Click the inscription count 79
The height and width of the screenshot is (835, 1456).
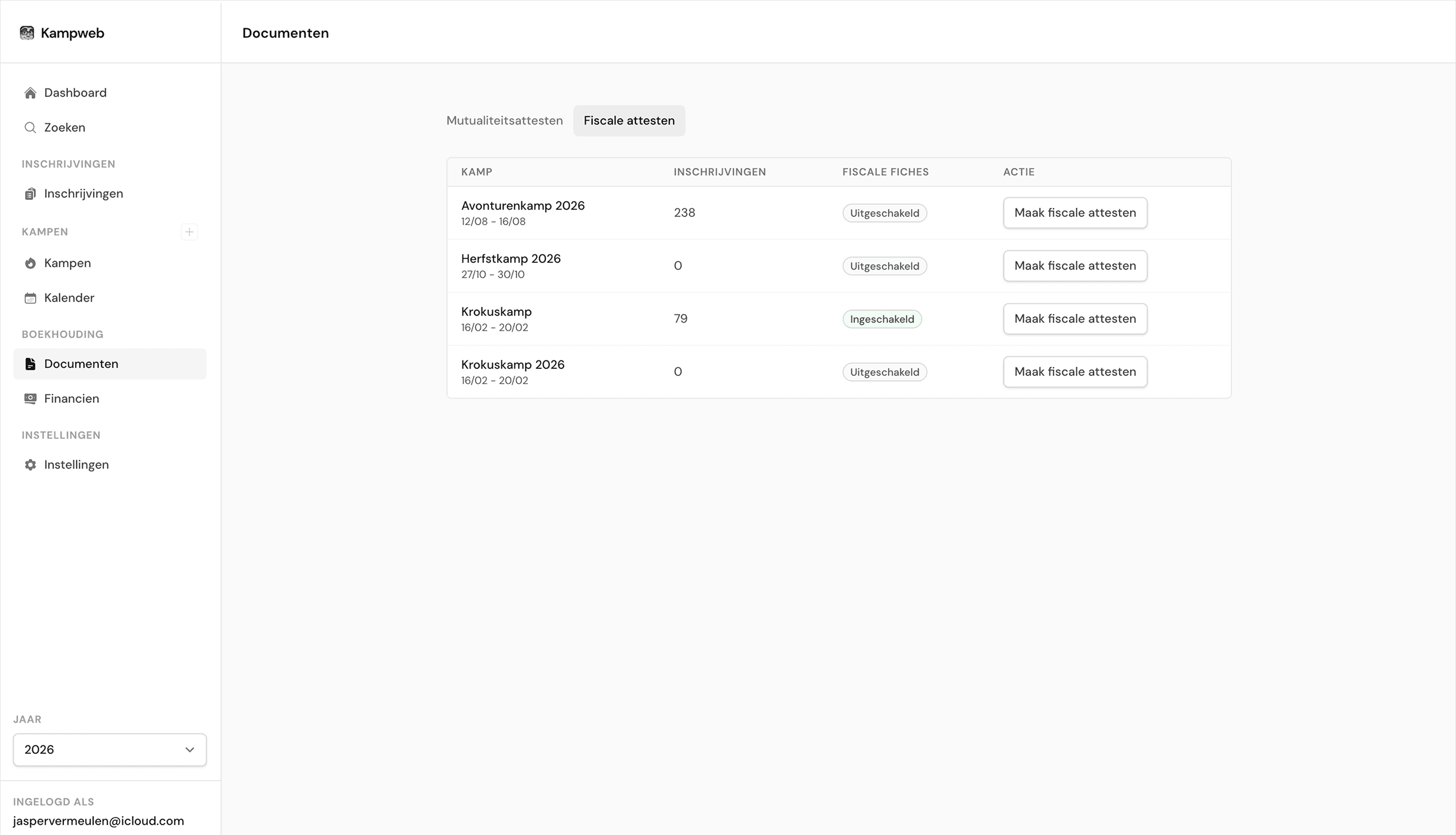[x=681, y=319]
